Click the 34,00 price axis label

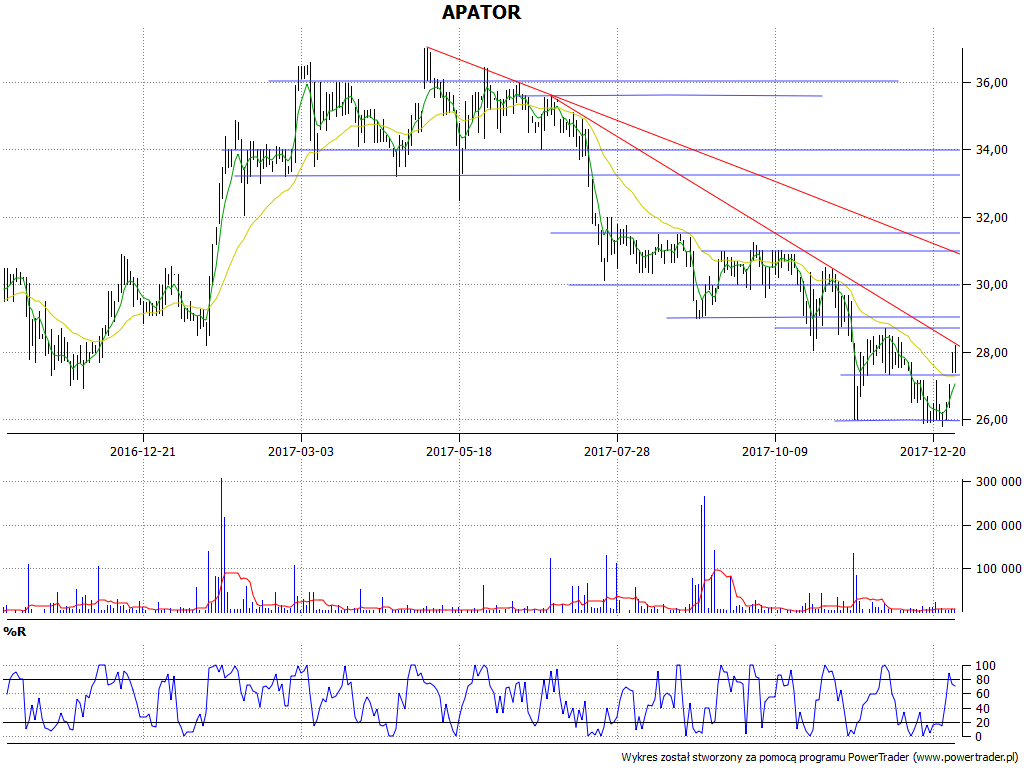point(993,150)
